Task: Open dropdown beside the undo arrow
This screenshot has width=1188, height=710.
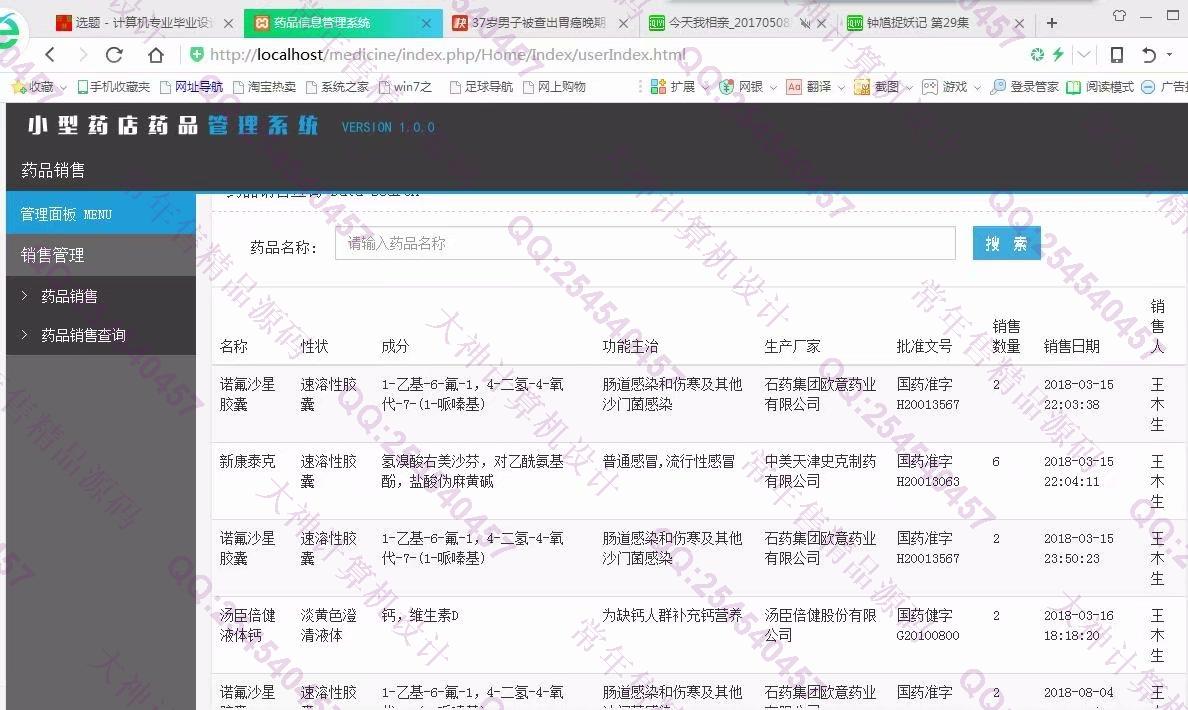Action: 1170,55
